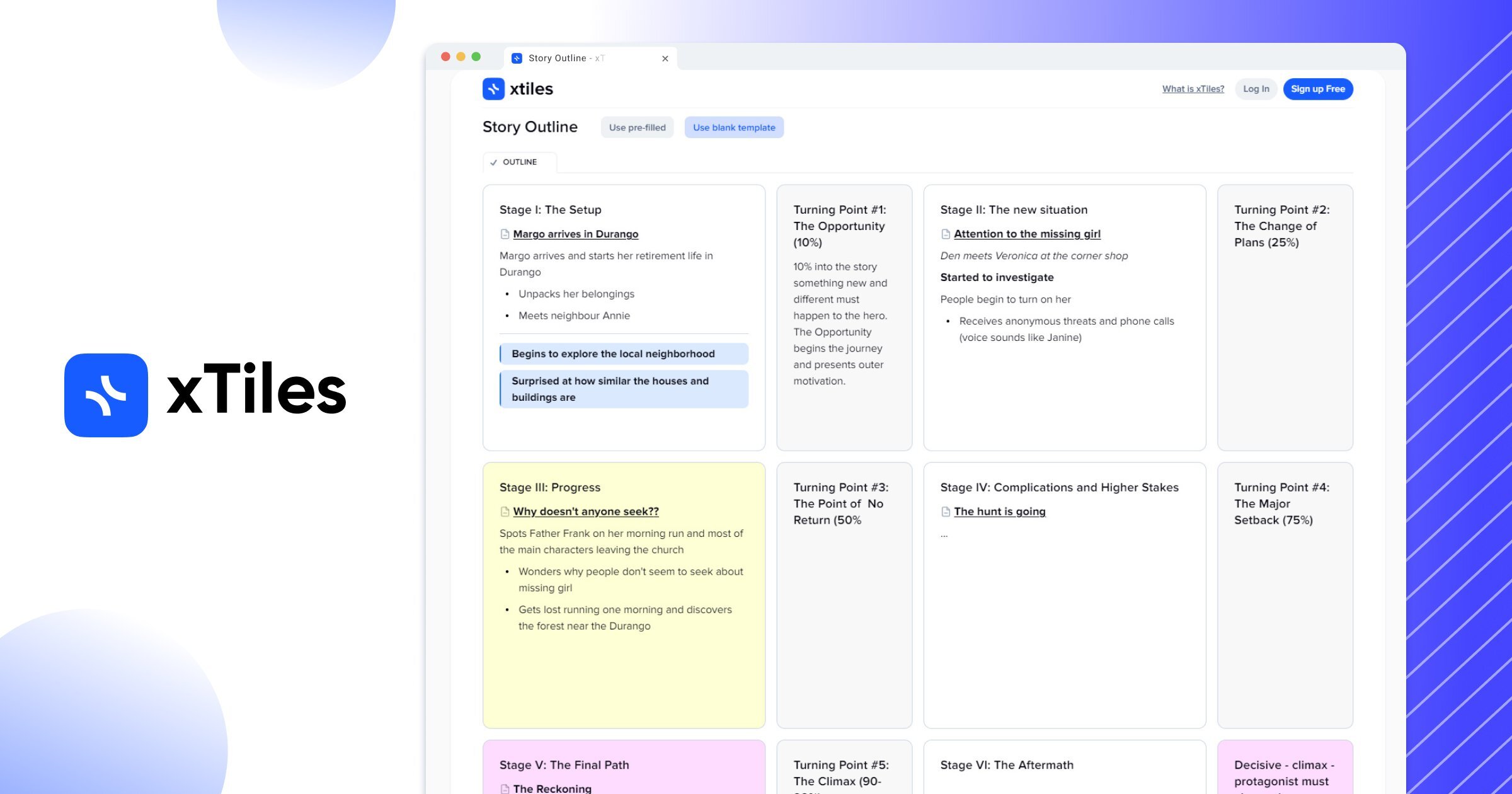Click the highlighted Begins to explore neighborhood block

[x=624, y=354]
